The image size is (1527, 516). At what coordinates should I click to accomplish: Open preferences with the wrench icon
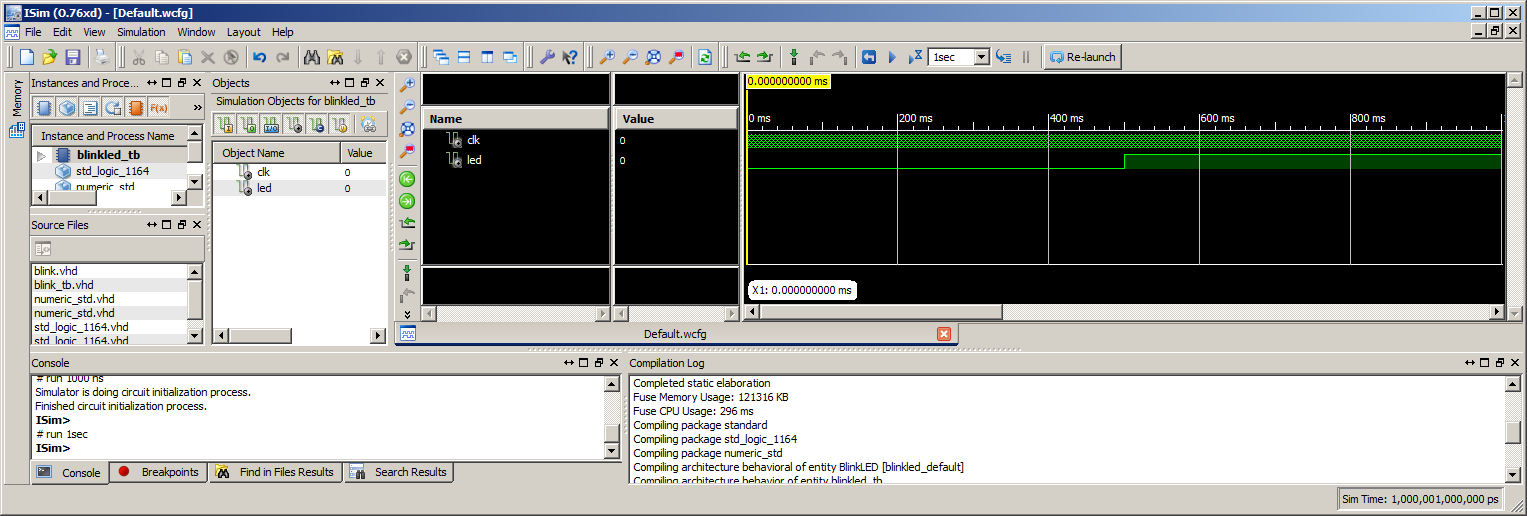[547, 57]
